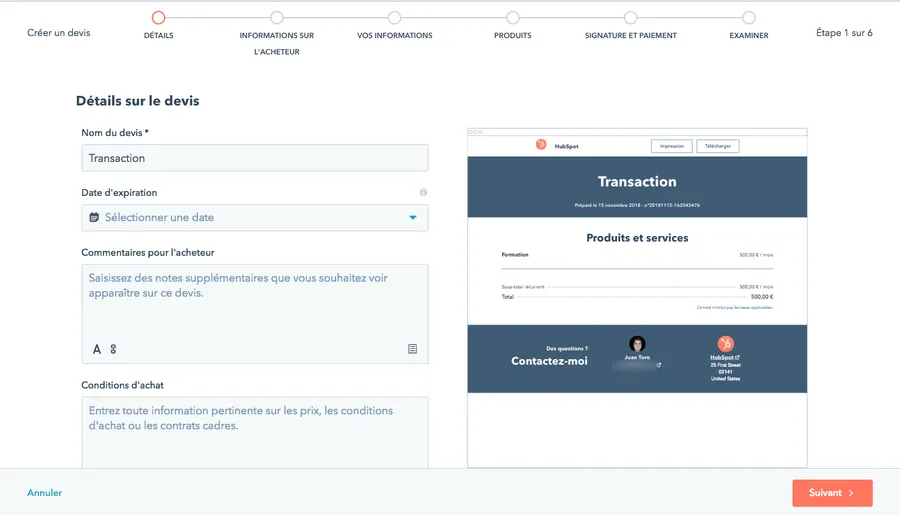Click the HubSpot sprocket logo in preview footer
Screen dimensions: 900x515
(726, 344)
